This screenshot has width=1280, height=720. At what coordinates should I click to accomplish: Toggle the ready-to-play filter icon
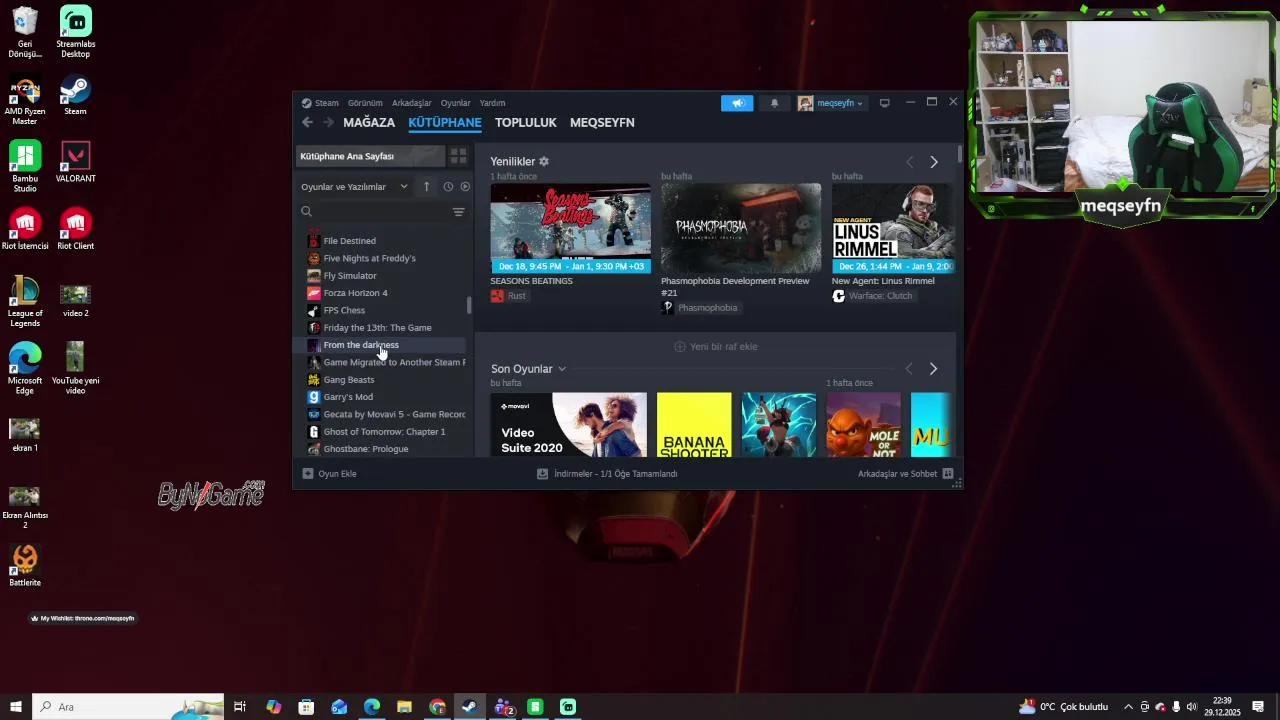click(x=465, y=187)
